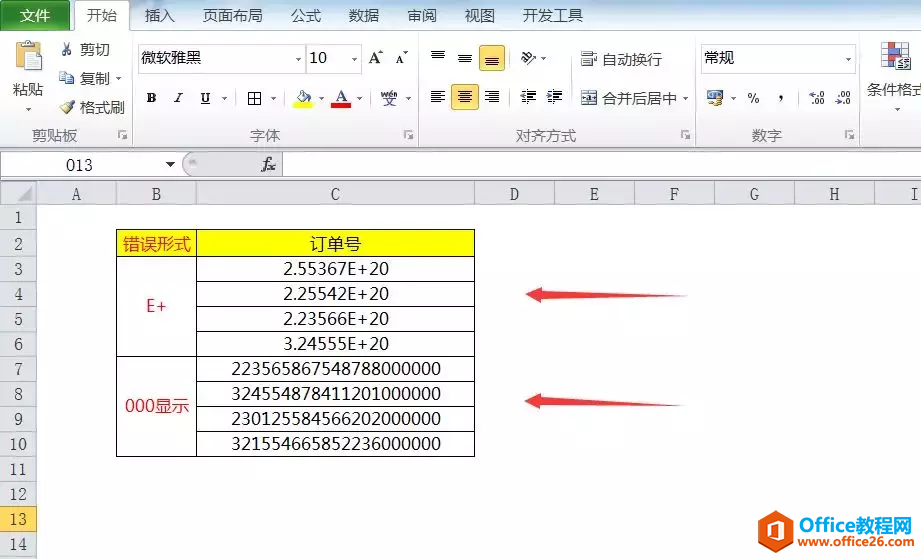921x559 pixels.
Task: Switch to the Data (数据) tab
Action: click(x=364, y=15)
